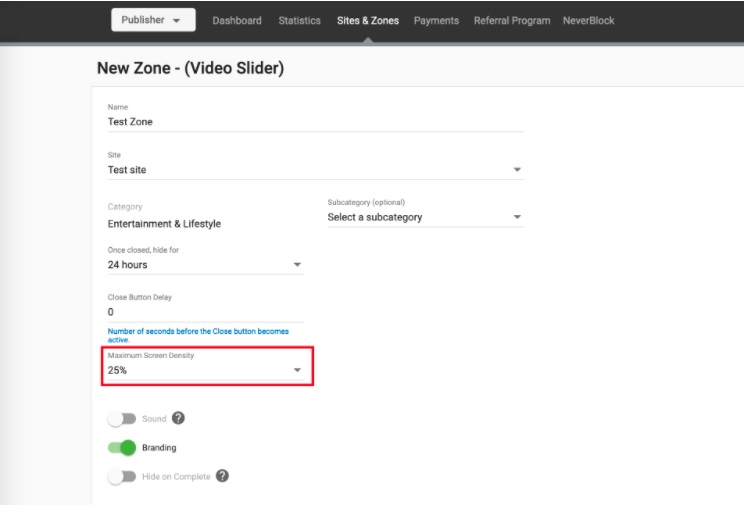Select the Sites & Zones tab
The image size is (744, 517).
tap(368, 20)
